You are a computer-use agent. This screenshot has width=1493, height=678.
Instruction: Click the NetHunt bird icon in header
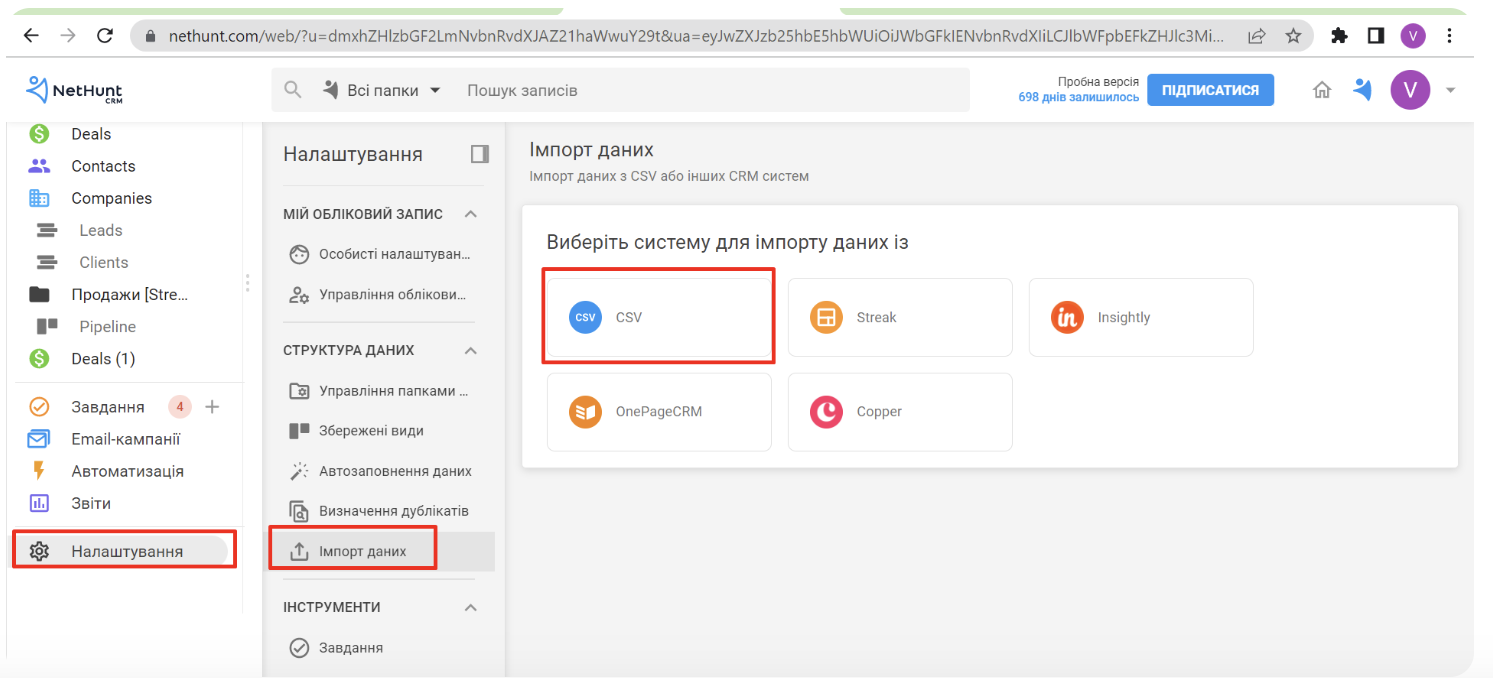pos(1362,90)
